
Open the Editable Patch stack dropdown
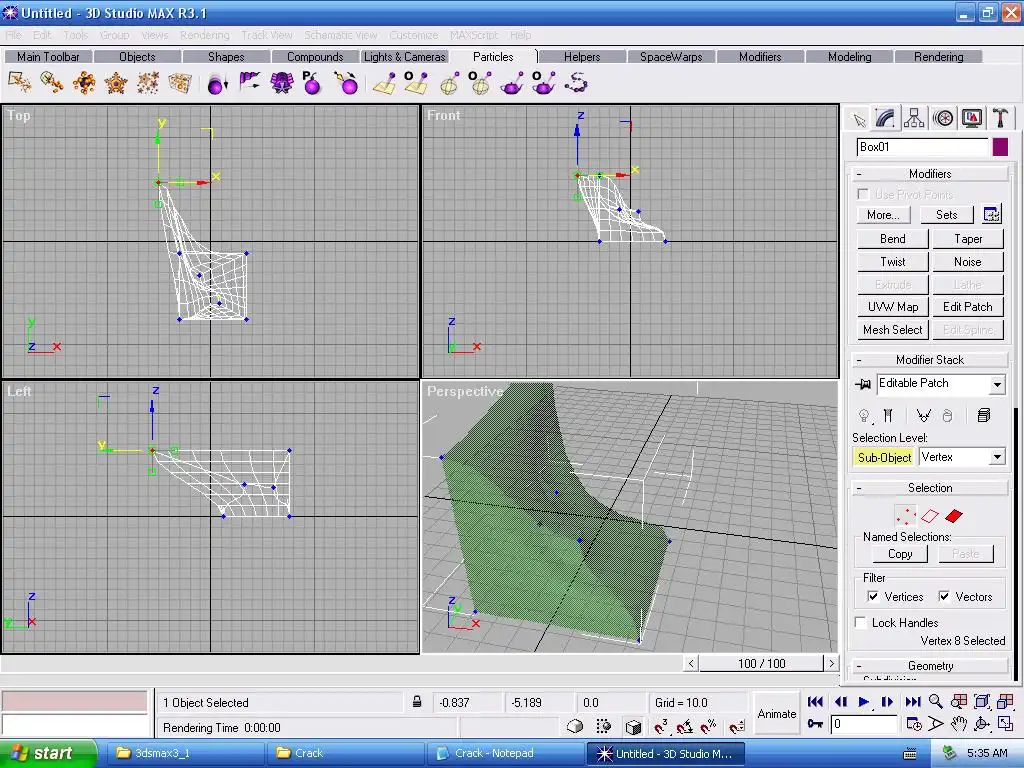pos(997,385)
